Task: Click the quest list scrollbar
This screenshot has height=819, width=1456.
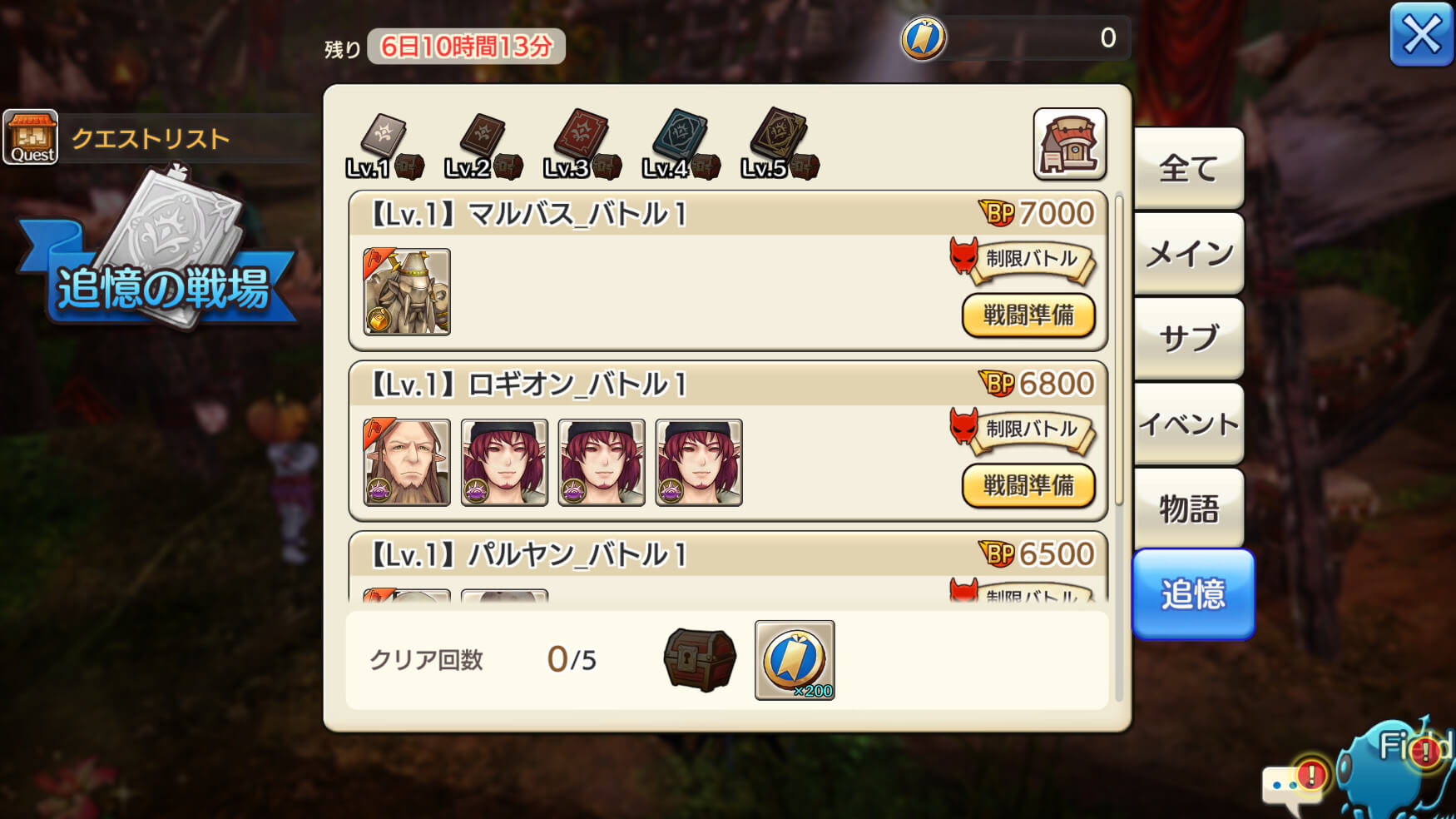Action: pyautogui.click(x=1119, y=350)
